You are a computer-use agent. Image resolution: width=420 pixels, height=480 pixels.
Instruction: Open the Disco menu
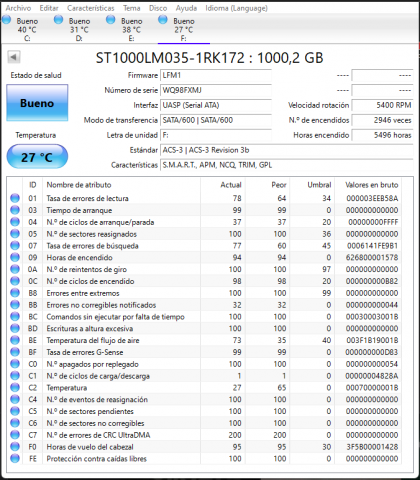[158, 8]
